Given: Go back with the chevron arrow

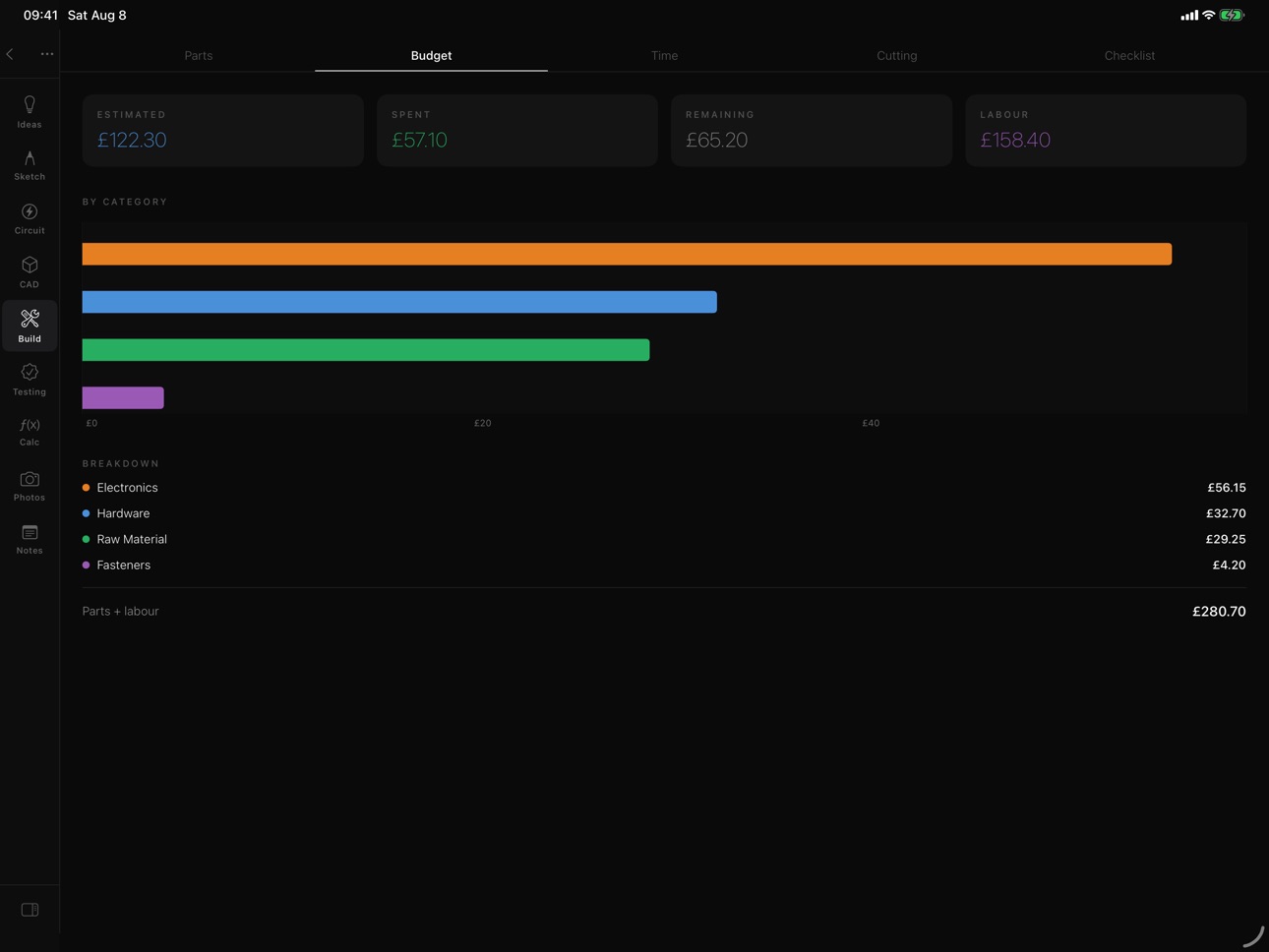Looking at the screenshot, I should 10,54.
